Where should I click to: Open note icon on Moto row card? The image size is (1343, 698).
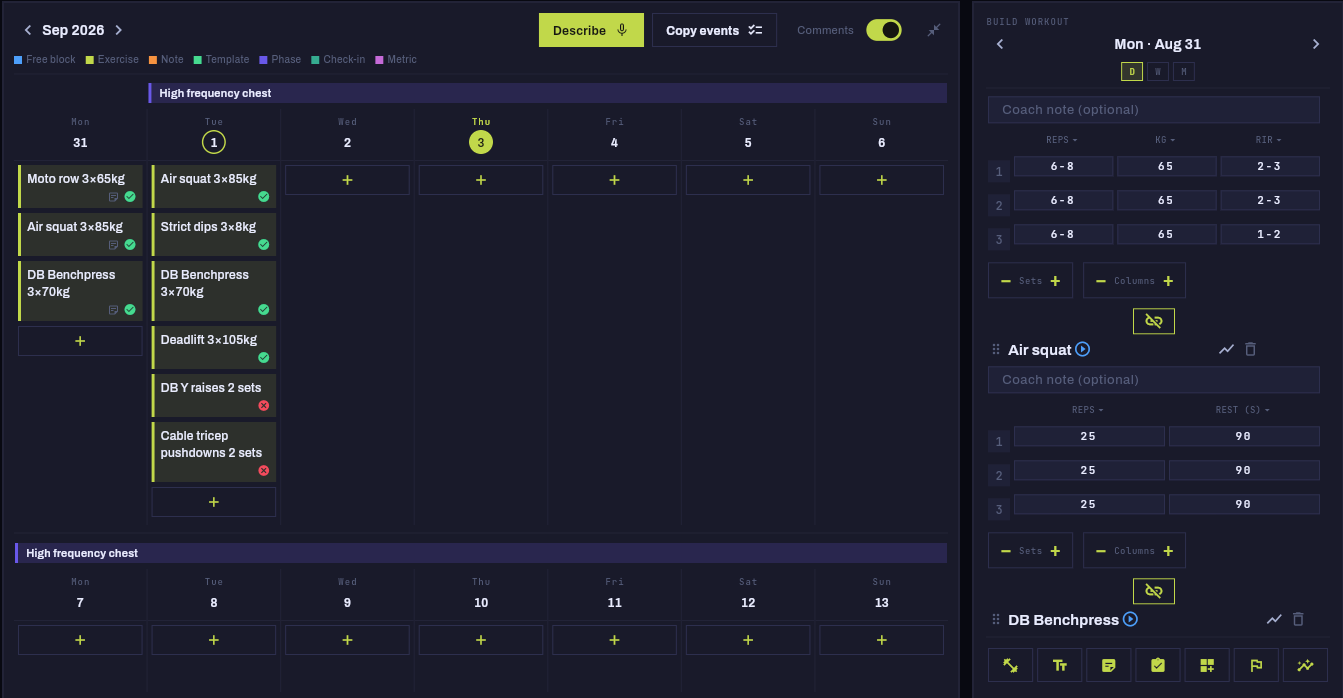point(113,197)
